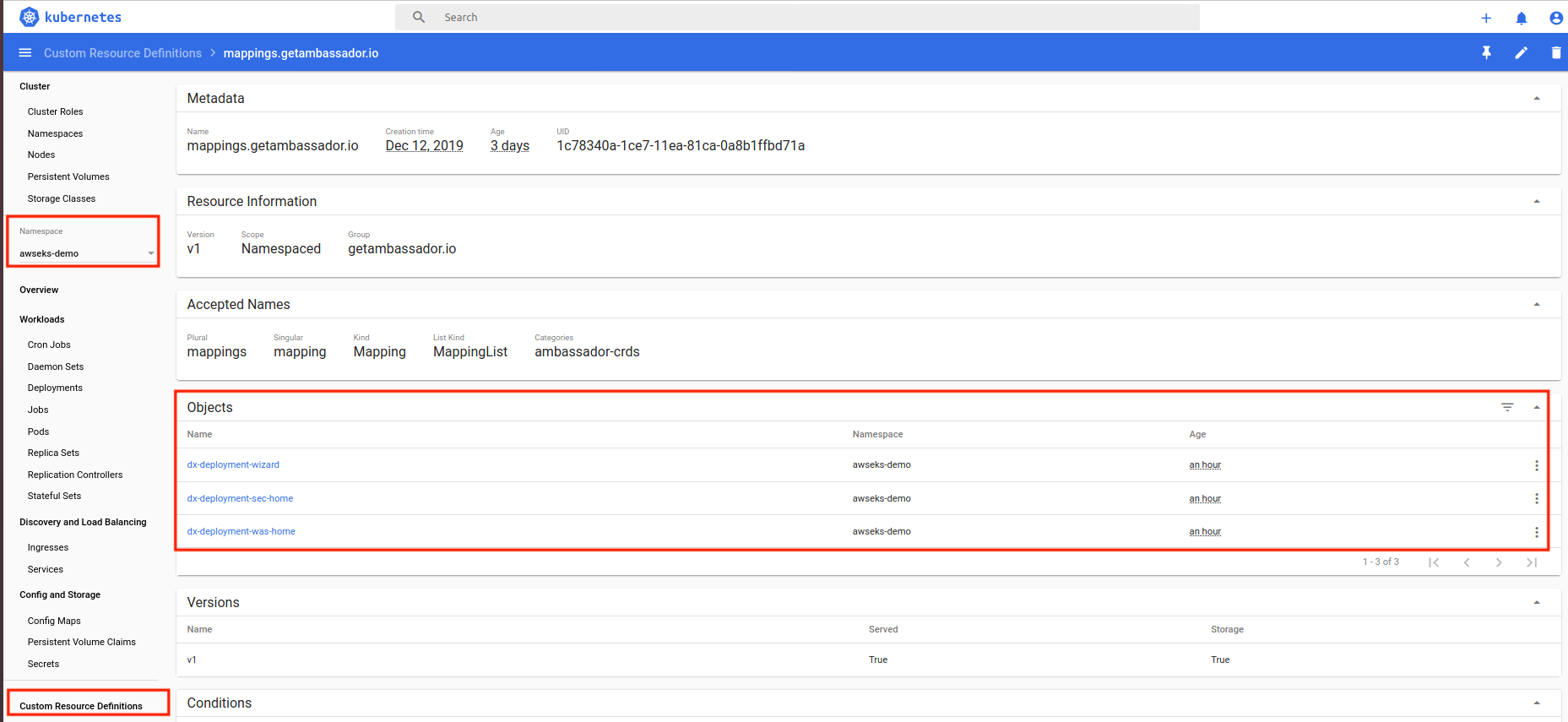Click the plus create resource icon
Image resolution: width=1568 pixels, height=722 pixels.
coord(1486,18)
